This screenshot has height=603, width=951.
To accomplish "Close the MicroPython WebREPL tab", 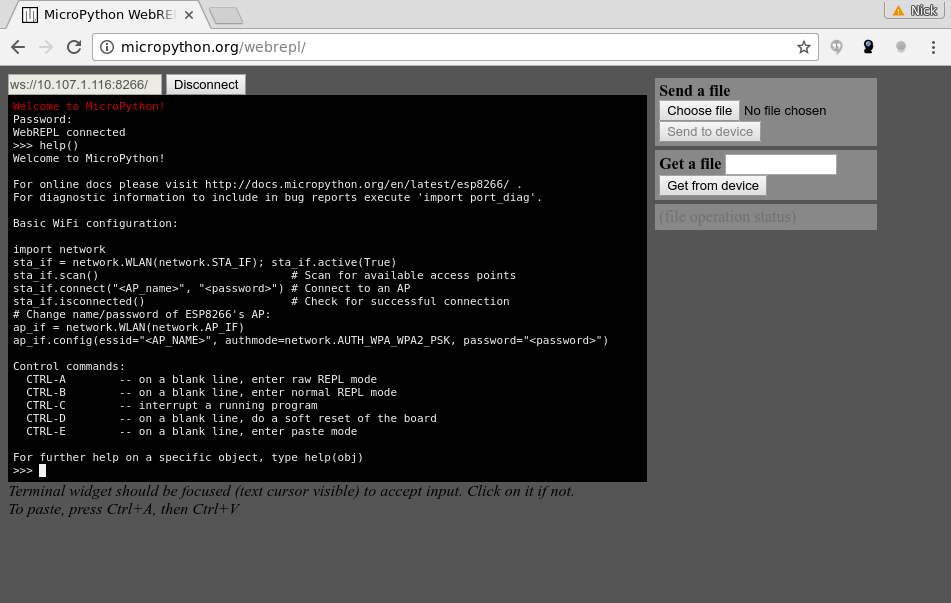I will [189, 15].
